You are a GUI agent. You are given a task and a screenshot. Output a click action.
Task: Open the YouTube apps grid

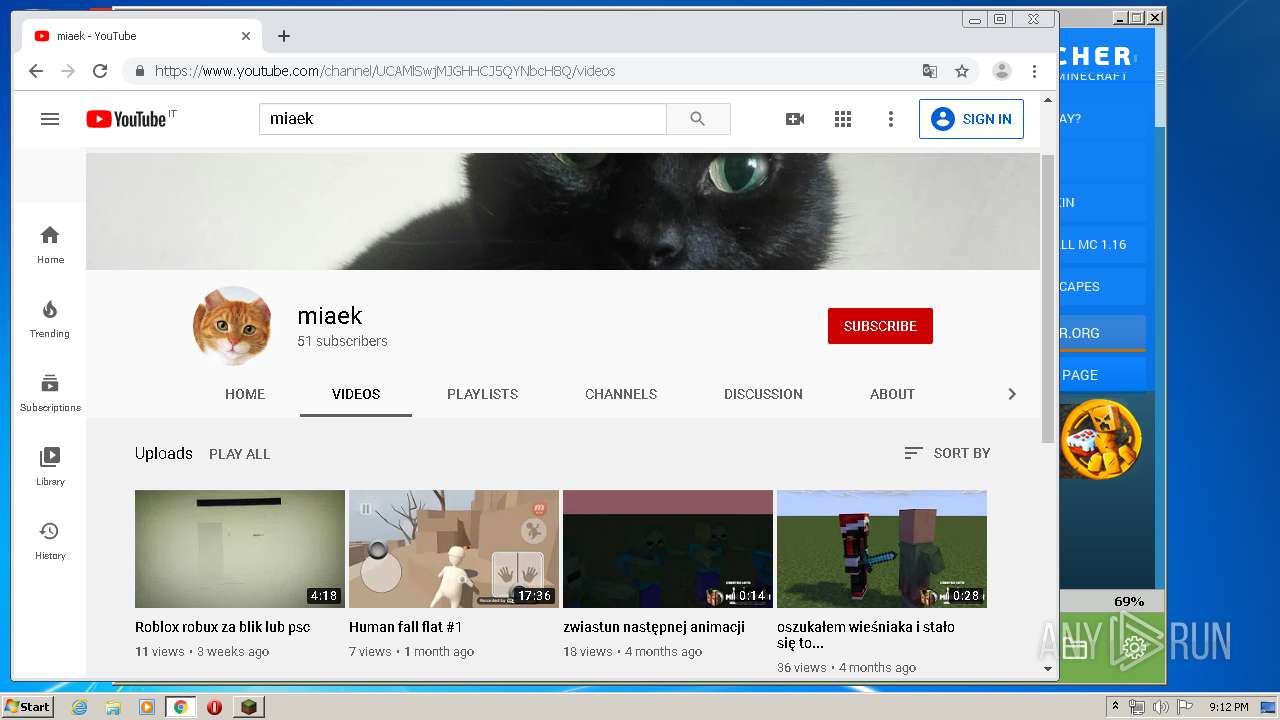(843, 119)
